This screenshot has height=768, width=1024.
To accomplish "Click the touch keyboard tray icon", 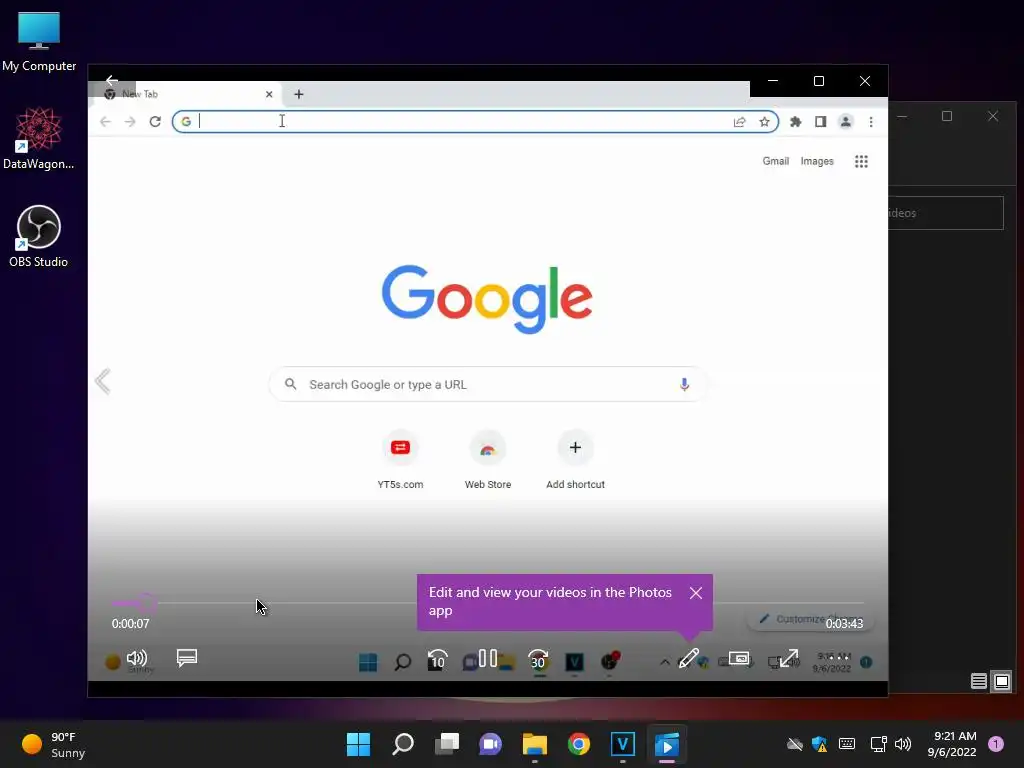I will coord(847,744).
